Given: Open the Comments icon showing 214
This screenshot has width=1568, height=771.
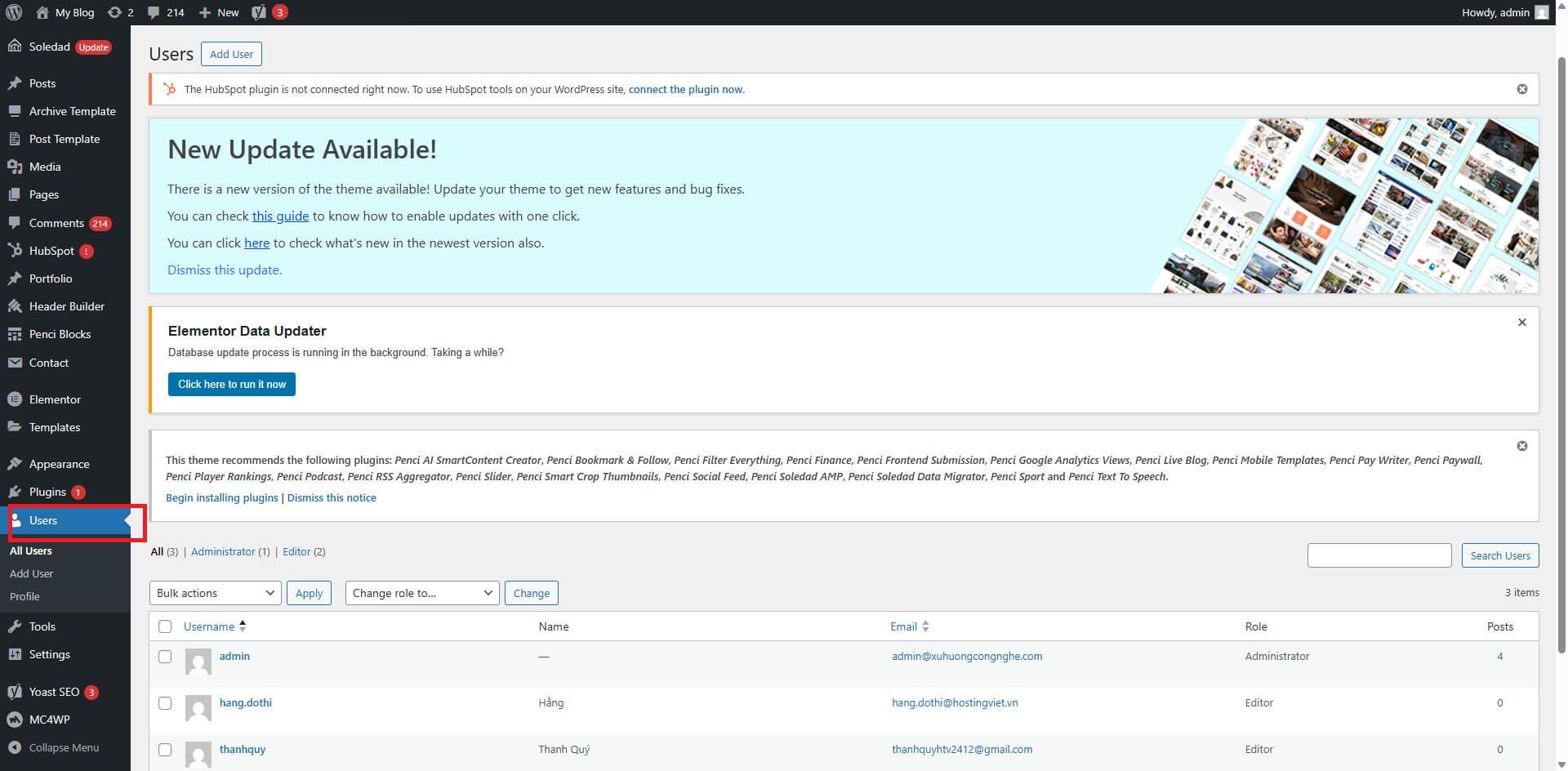Looking at the screenshot, I should pos(16,222).
